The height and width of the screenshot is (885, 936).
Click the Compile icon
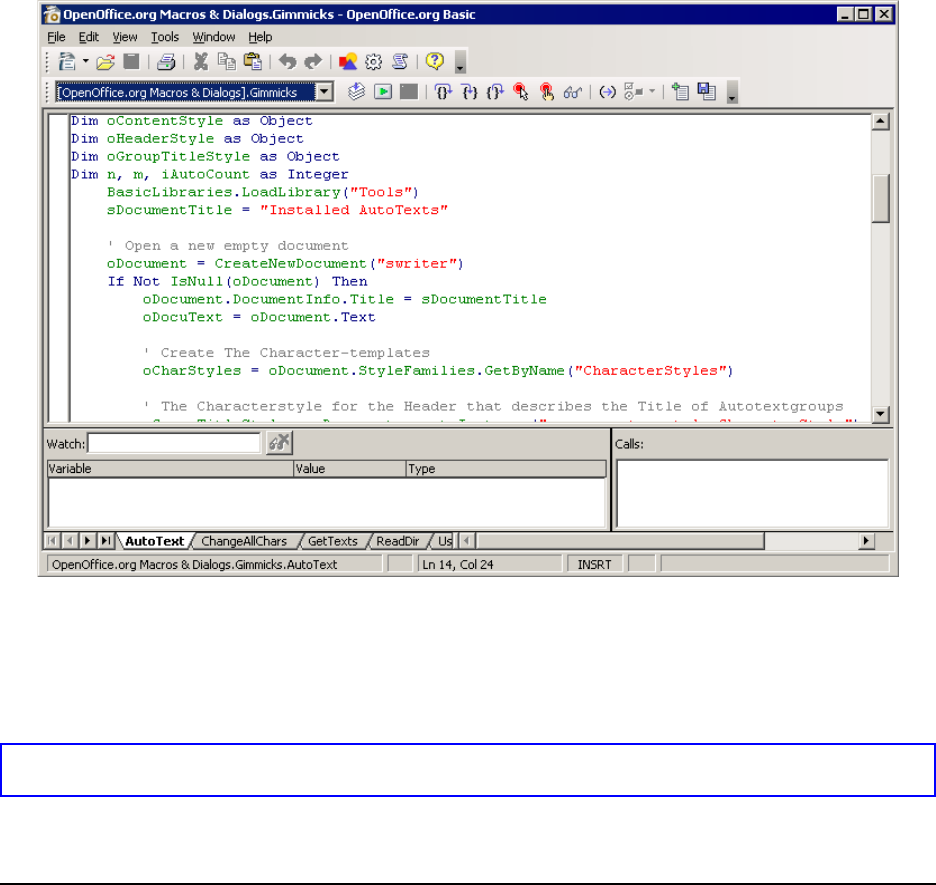[356, 92]
